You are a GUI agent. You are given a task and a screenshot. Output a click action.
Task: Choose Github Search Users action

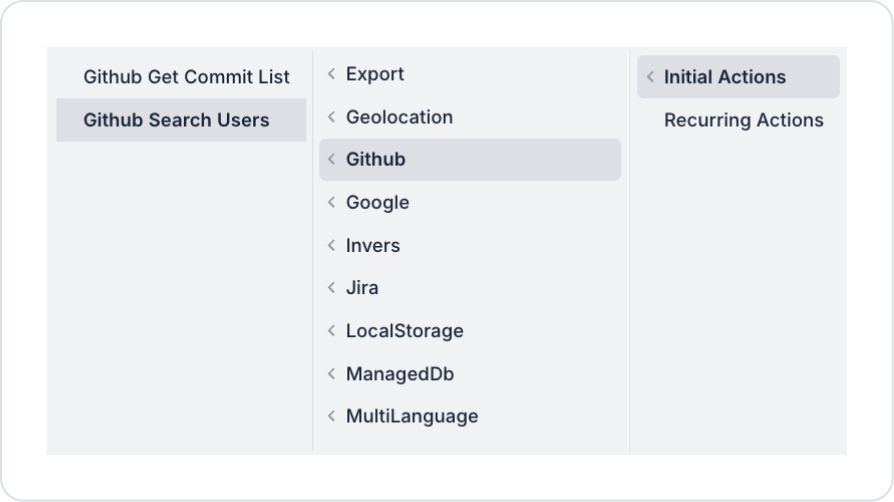pyautogui.click(x=176, y=120)
